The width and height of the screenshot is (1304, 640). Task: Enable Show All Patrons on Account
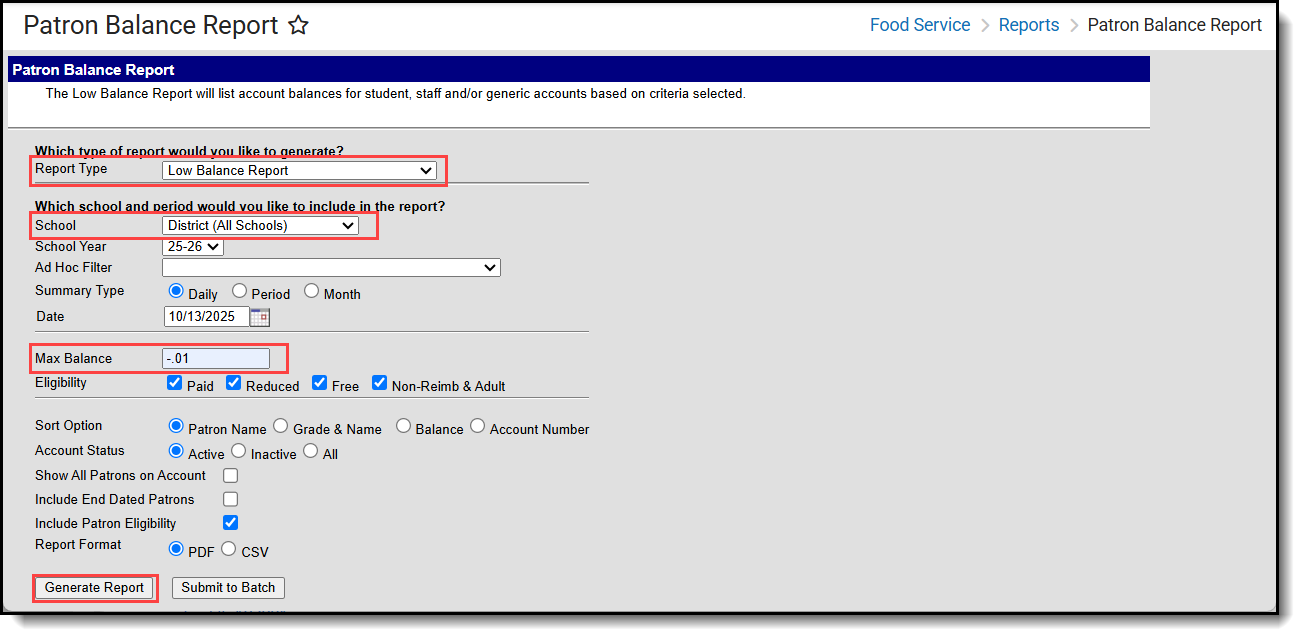tap(231, 476)
